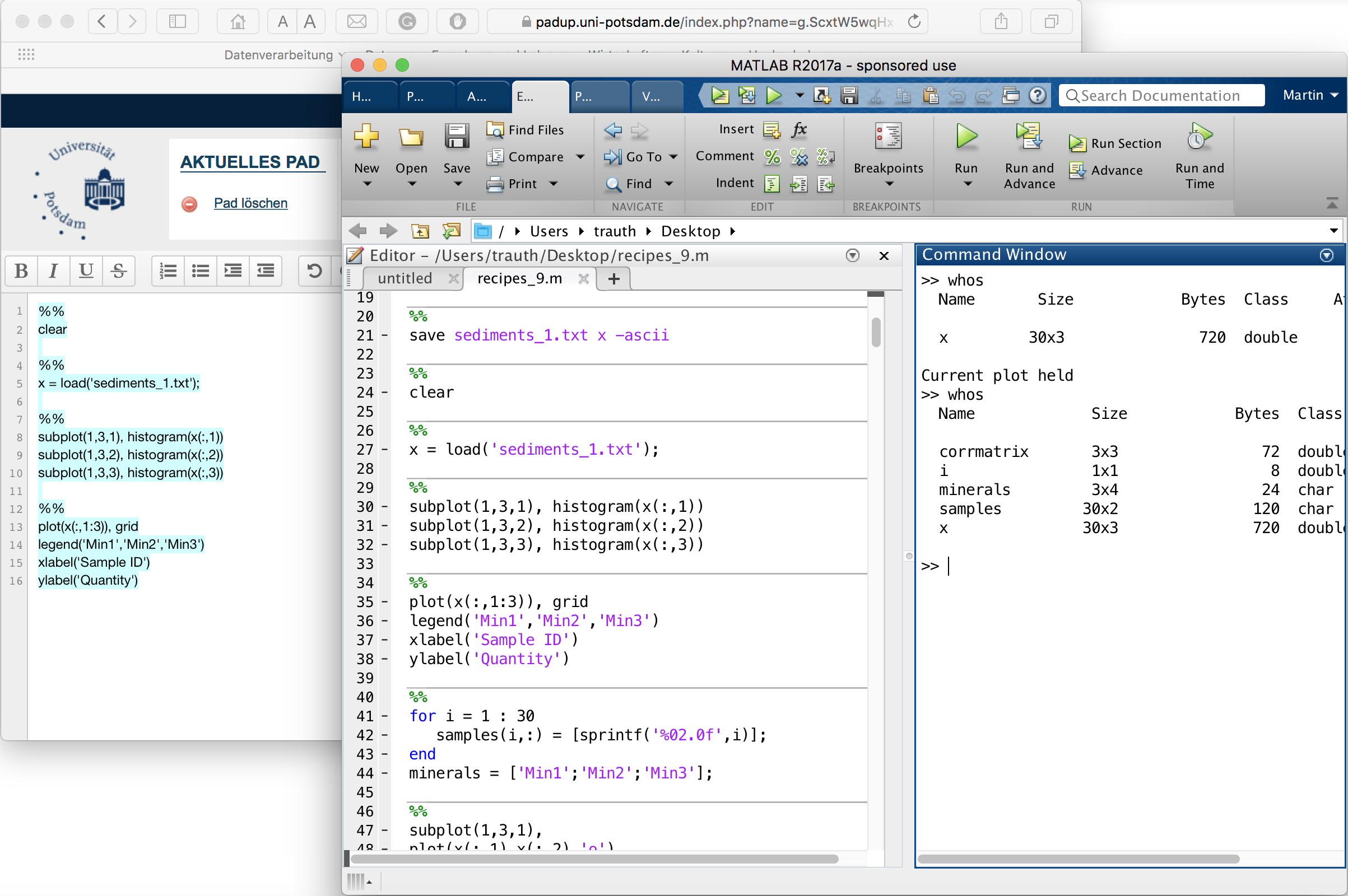Open the Command Window actions menu
The height and width of the screenshot is (896, 1348).
[1326, 255]
